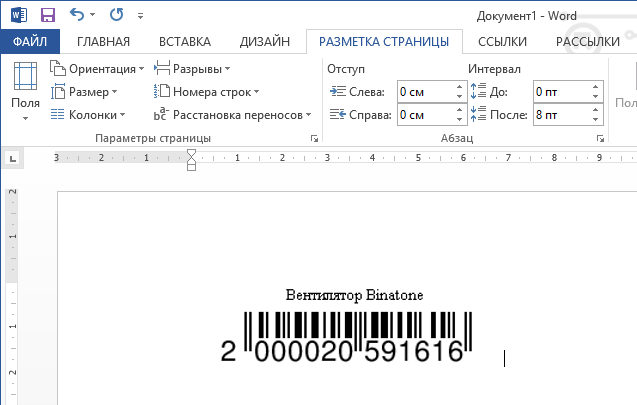Click the После spacing input field
The height and width of the screenshot is (405, 637).
[561, 115]
